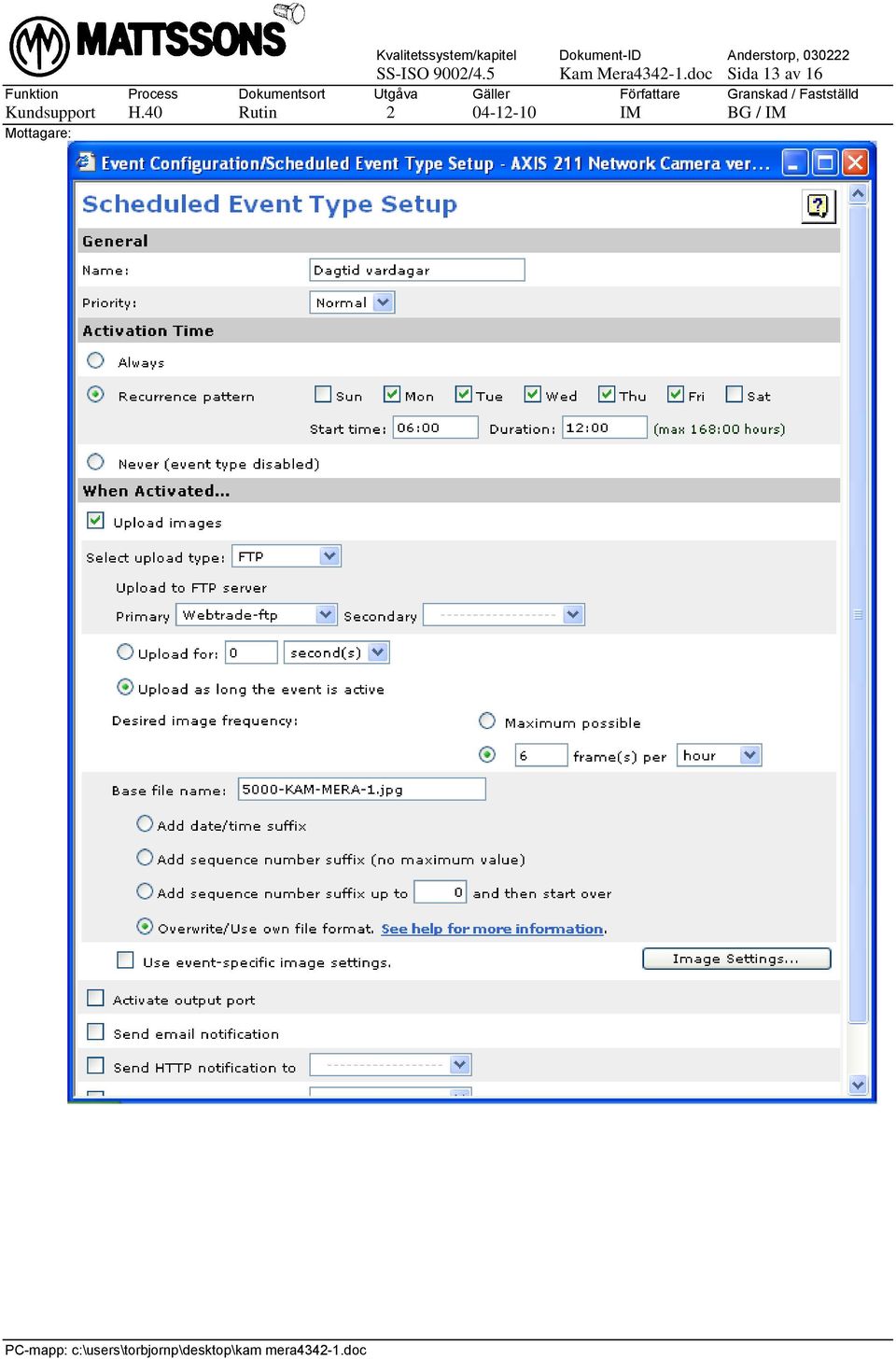The width and height of the screenshot is (896, 1359).
Task: Select sequence number suffix, no maximum value
Action: (145, 857)
